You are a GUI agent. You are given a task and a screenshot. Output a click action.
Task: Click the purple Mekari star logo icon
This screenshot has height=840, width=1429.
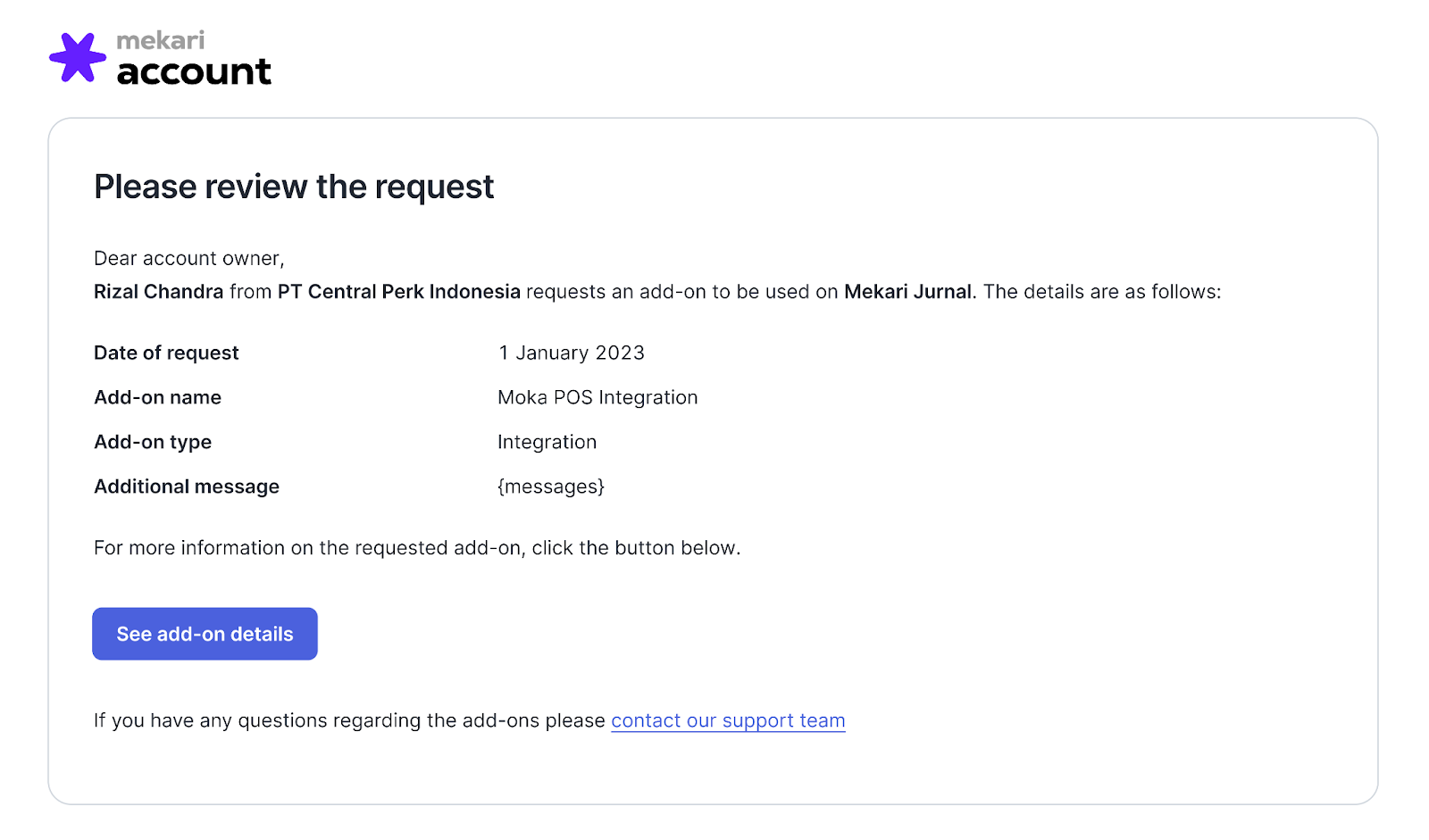(77, 57)
